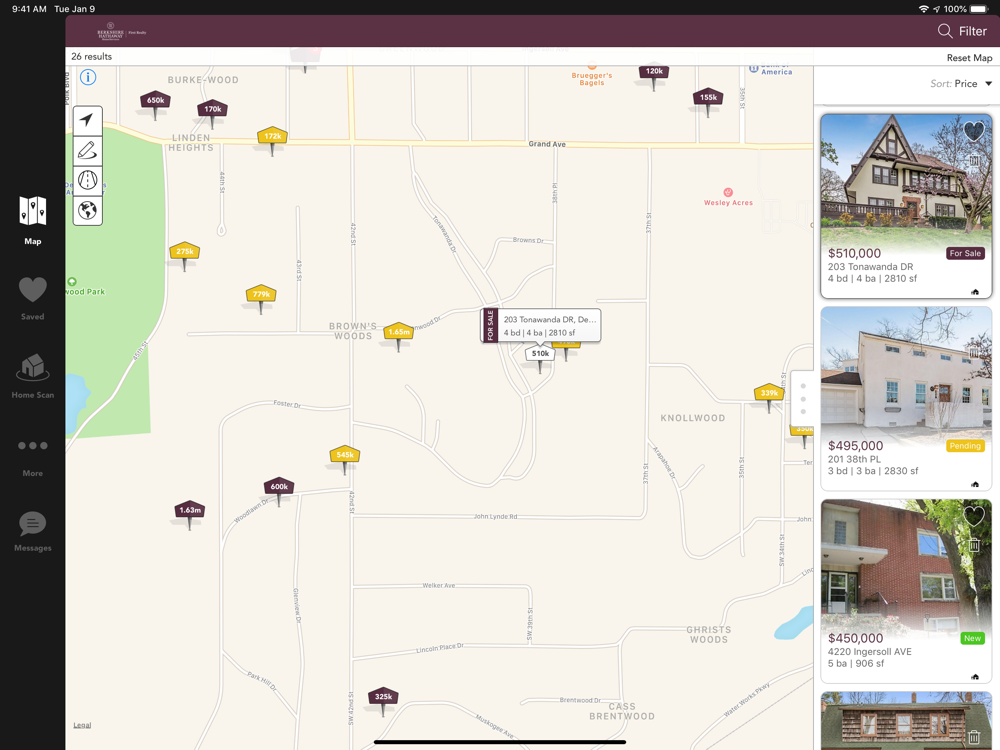Click the "For Sale" status badge

[x=965, y=253]
